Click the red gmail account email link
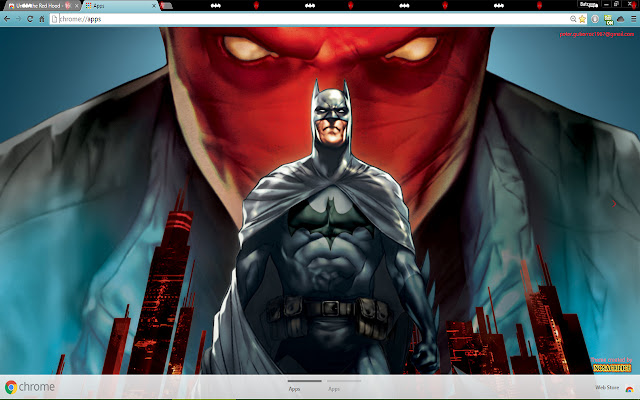This screenshot has height=400, width=640. (x=597, y=34)
